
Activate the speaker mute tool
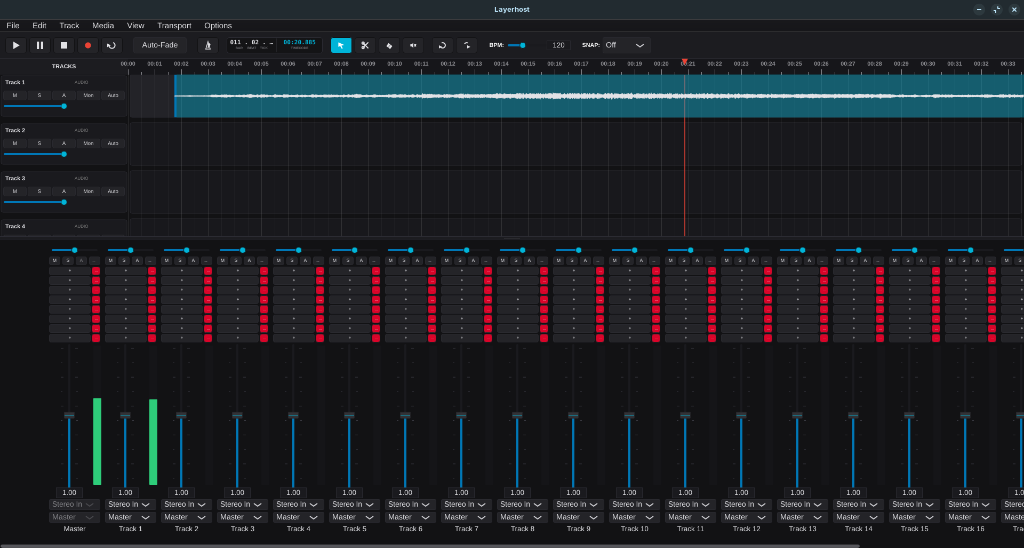(x=413, y=45)
